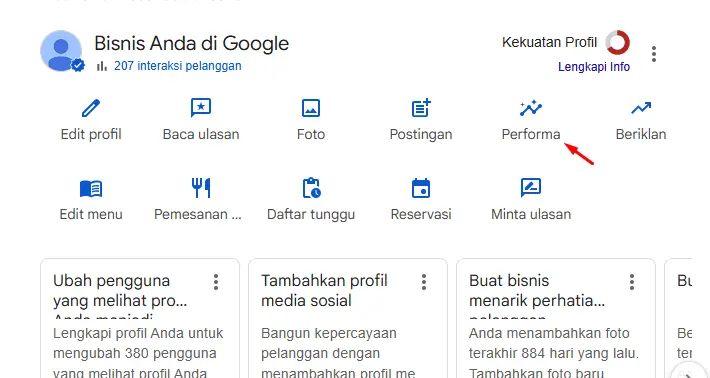
Task: Open the Performa sparkle chart icon
Action: [531, 108]
